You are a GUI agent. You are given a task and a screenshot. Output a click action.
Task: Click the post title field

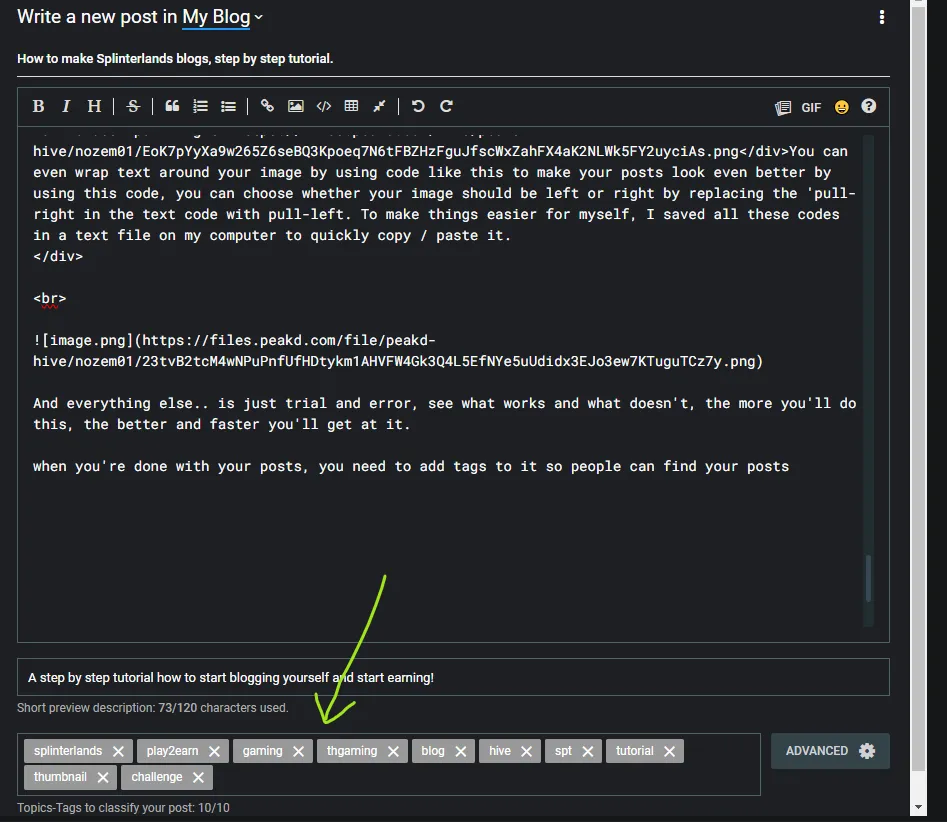coord(453,59)
